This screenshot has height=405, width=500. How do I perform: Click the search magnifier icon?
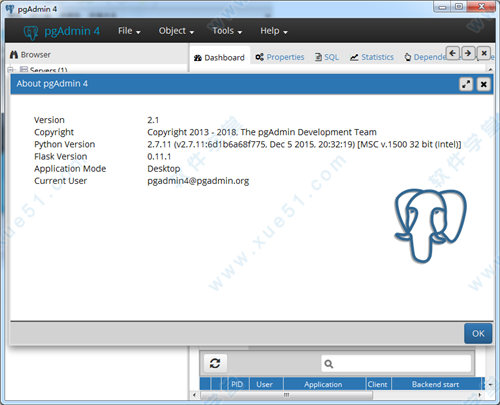pyautogui.click(x=329, y=364)
